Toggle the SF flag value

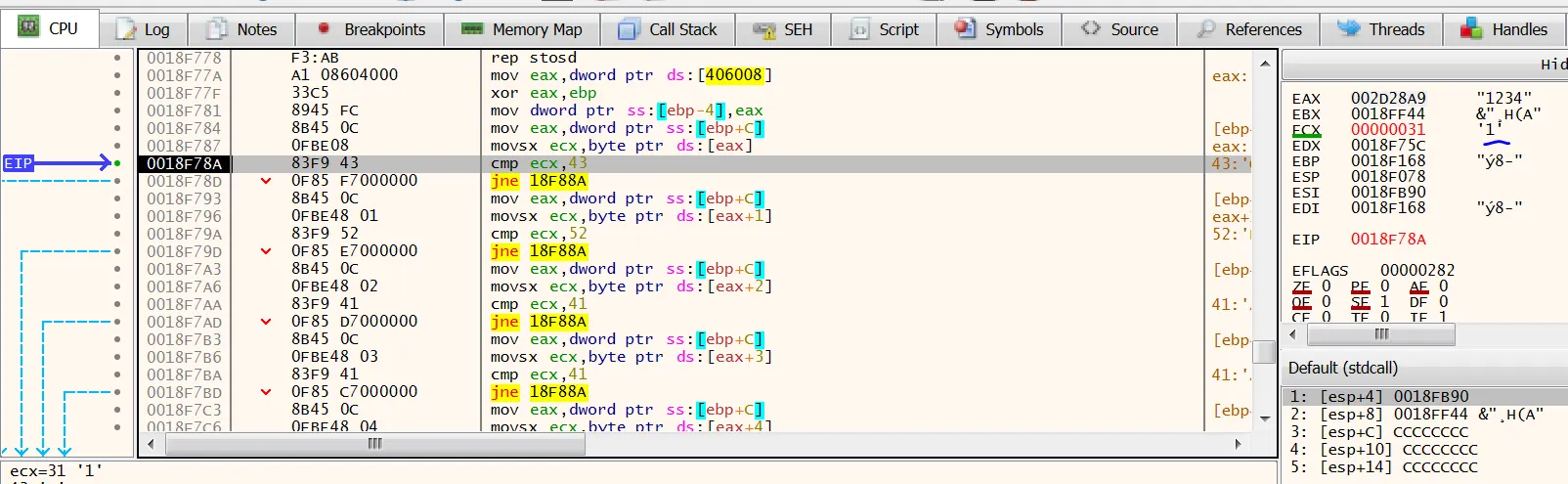(1385, 302)
